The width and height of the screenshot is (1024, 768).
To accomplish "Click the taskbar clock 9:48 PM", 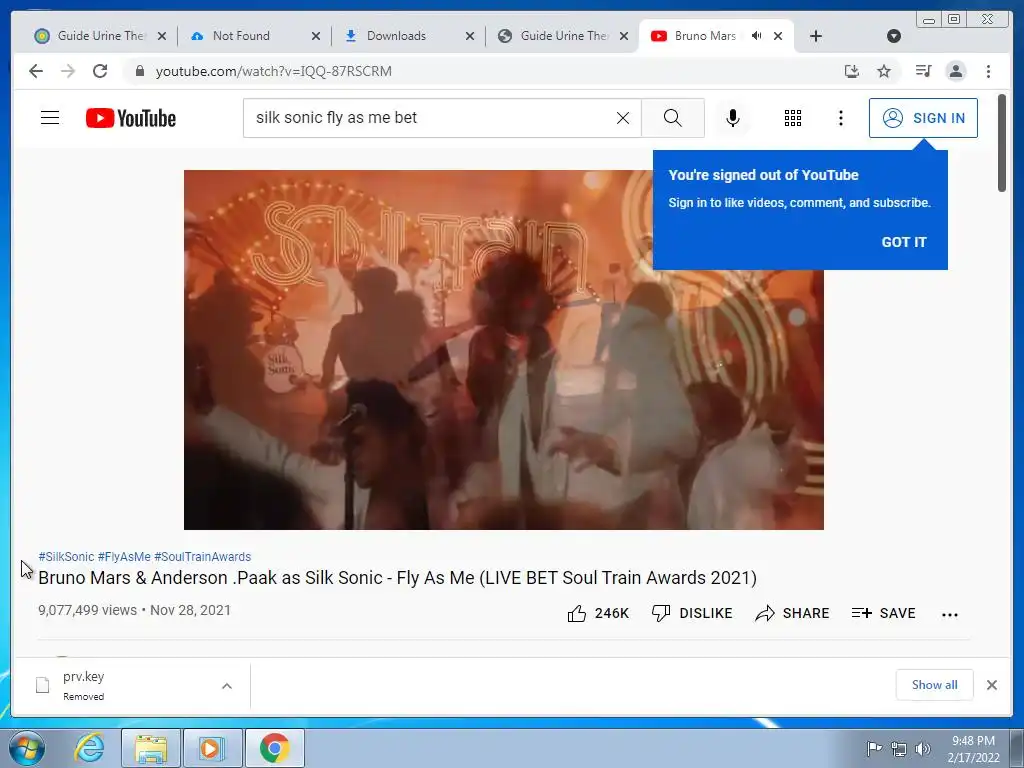I will pos(973,749).
